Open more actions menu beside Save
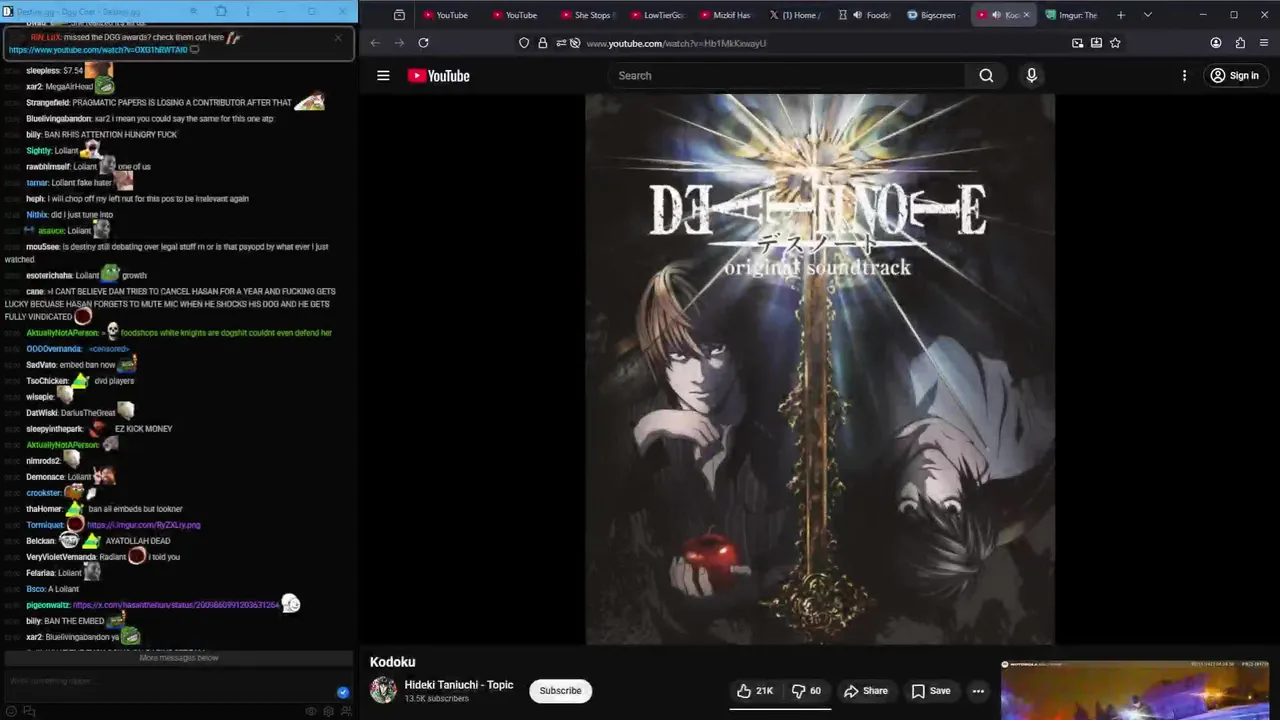Screen dimensions: 1280x720 tap(978, 691)
